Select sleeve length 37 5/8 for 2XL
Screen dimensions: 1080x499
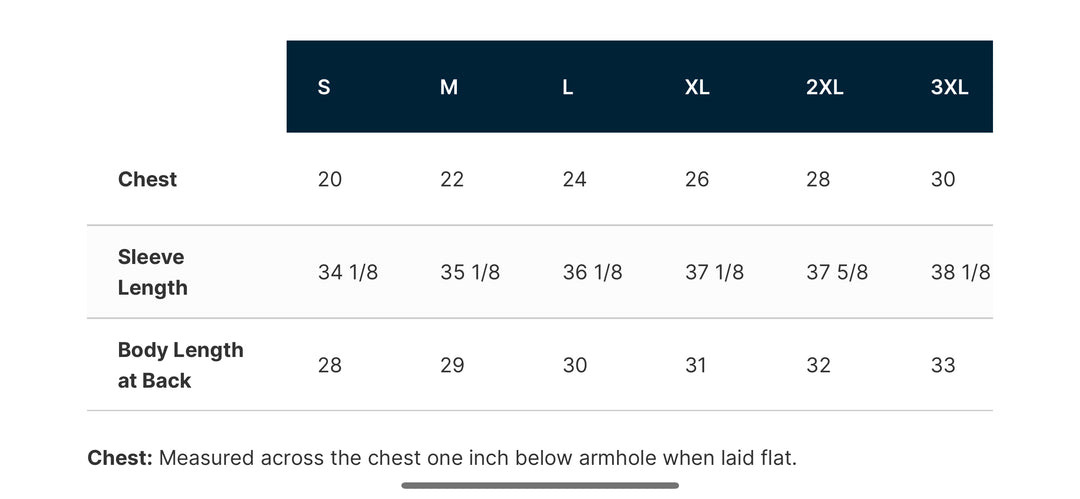click(x=837, y=272)
